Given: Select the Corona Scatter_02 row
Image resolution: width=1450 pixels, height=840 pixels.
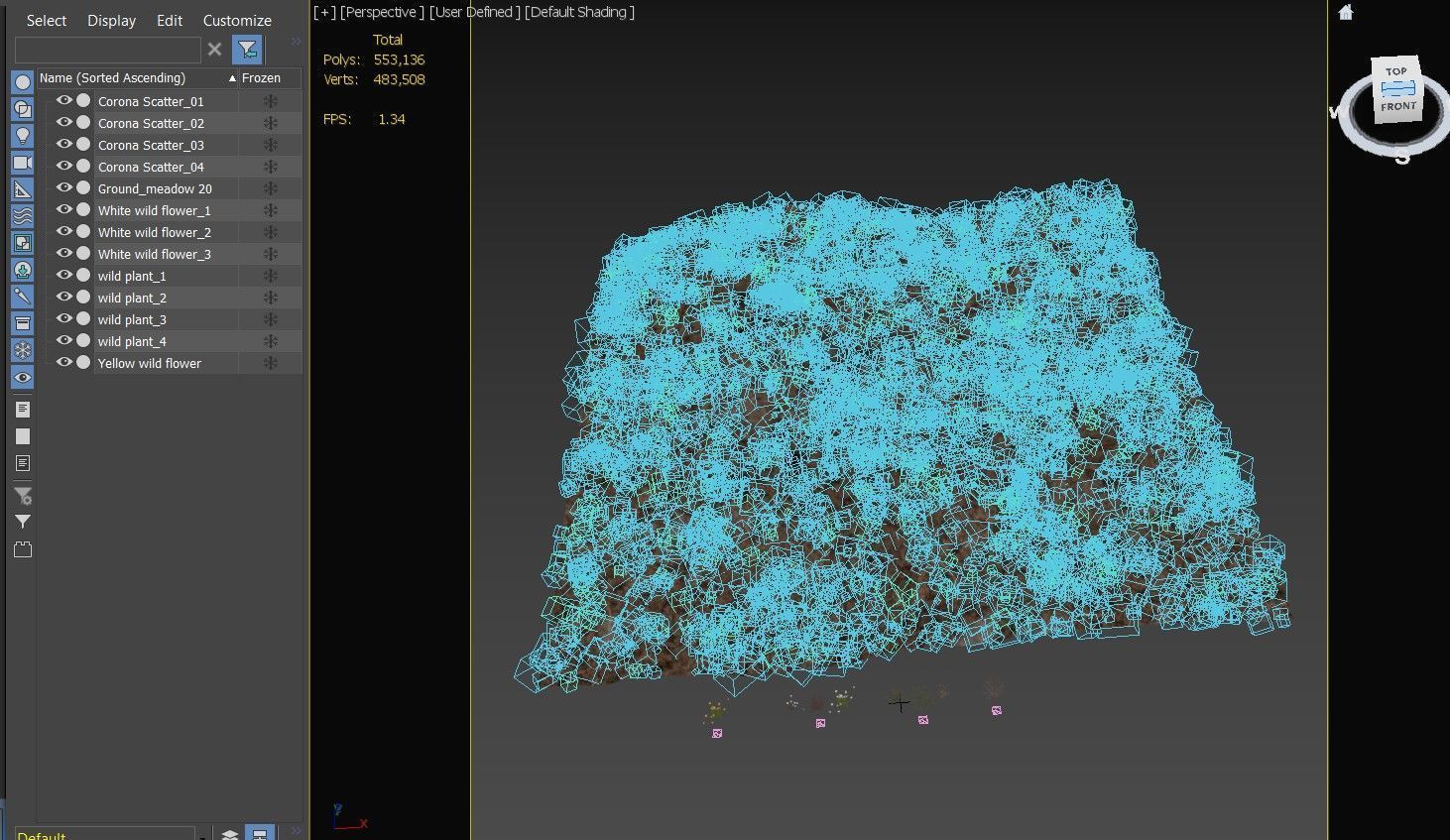Looking at the screenshot, I should point(170,123).
